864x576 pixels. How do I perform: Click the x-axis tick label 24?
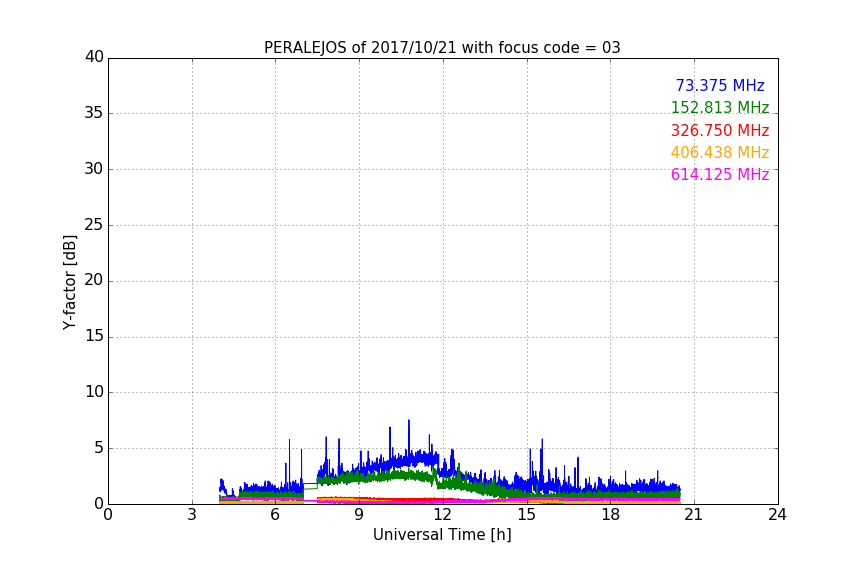pyautogui.click(x=777, y=515)
